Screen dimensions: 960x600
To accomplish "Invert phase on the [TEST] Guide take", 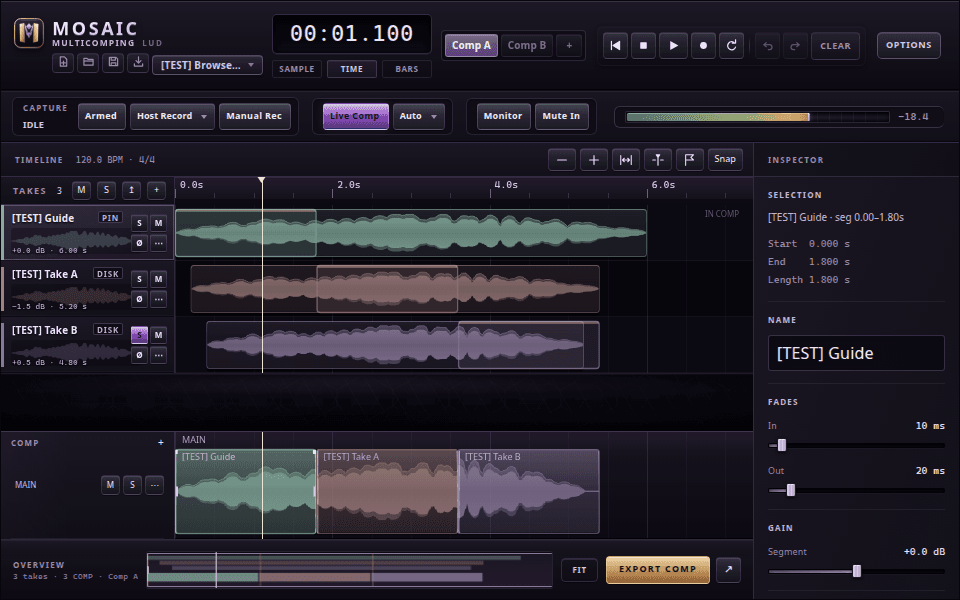I will (140, 243).
